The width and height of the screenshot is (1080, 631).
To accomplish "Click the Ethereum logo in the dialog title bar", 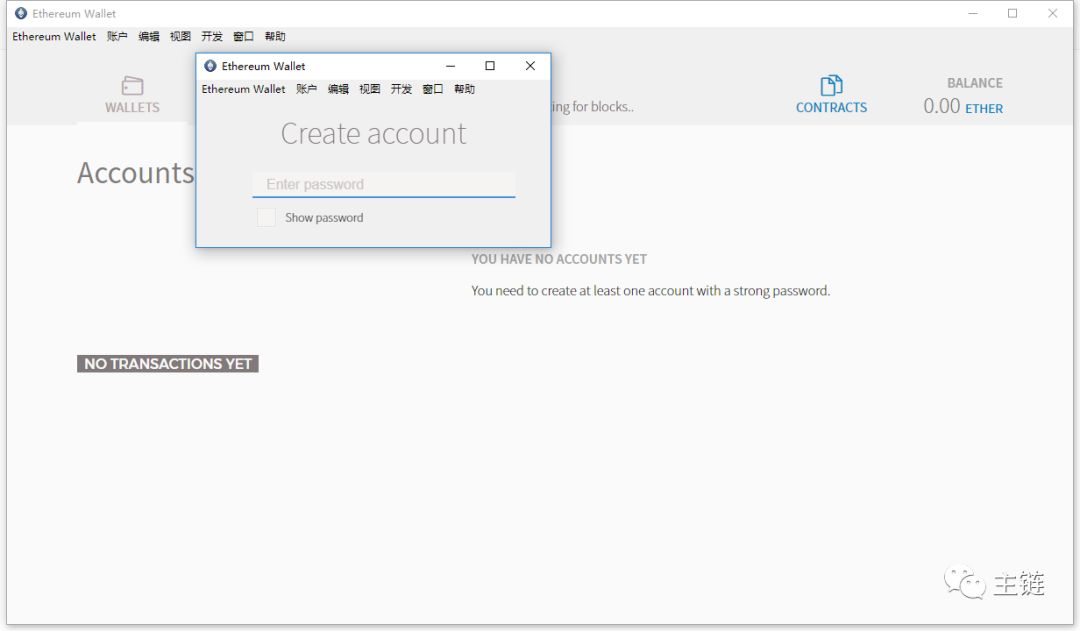I will tap(210, 66).
